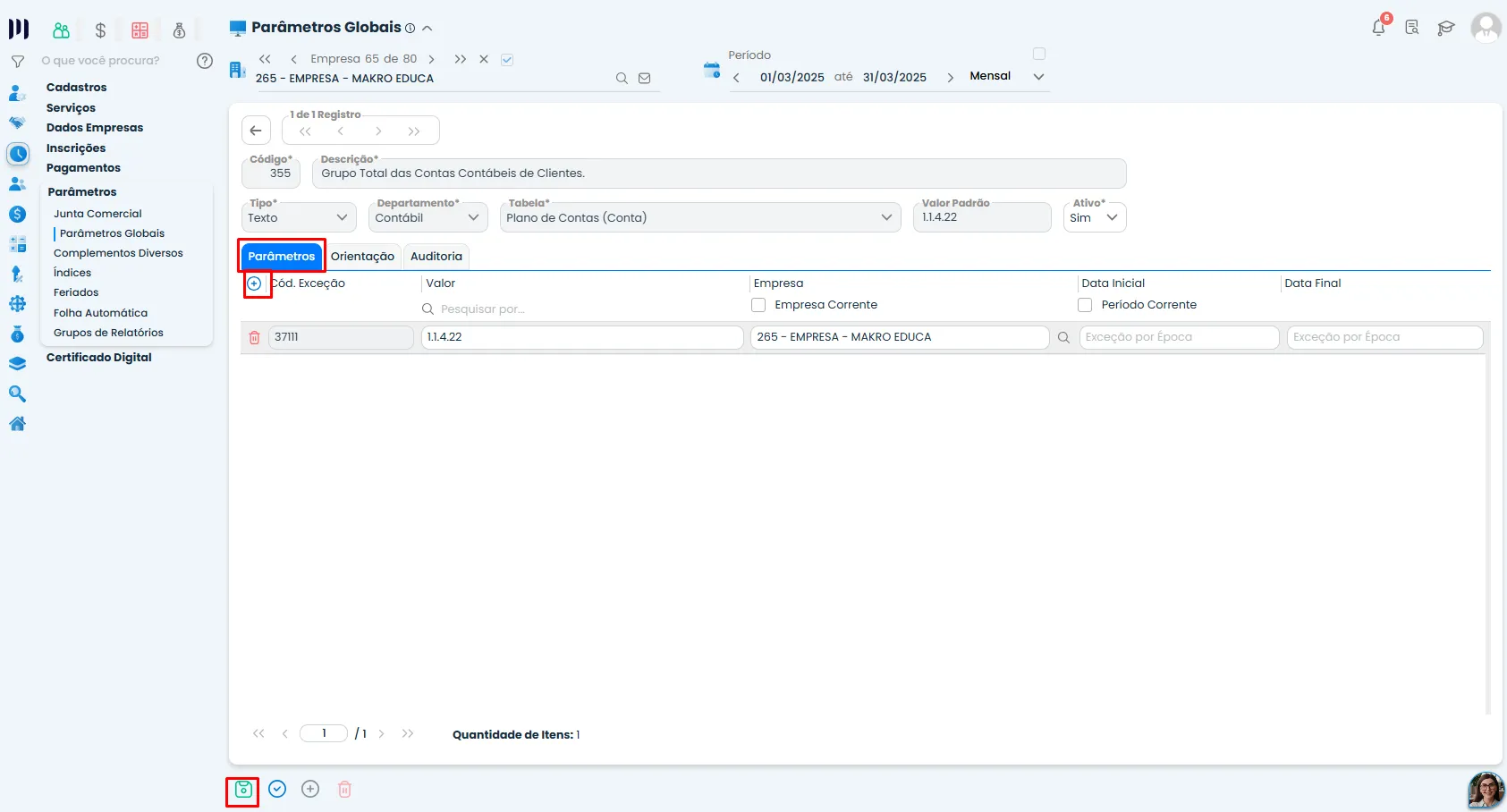Click the envelope icon beside company name
This screenshot has height=812, width=1507.
pos(644,79)
